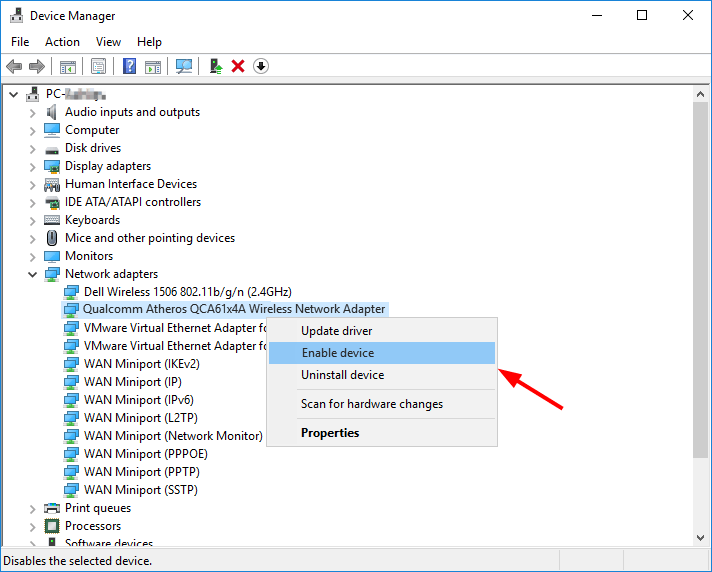Image resolution: width=712 pixels, height=572 pixels.
Task: Click the down arrow toolbar icon
Action: click(261, 66)
